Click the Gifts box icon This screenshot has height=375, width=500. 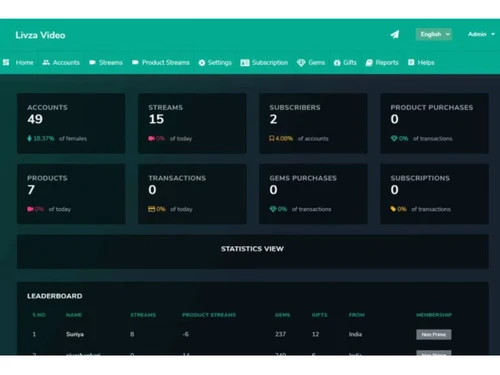click(x=337, y=63)
